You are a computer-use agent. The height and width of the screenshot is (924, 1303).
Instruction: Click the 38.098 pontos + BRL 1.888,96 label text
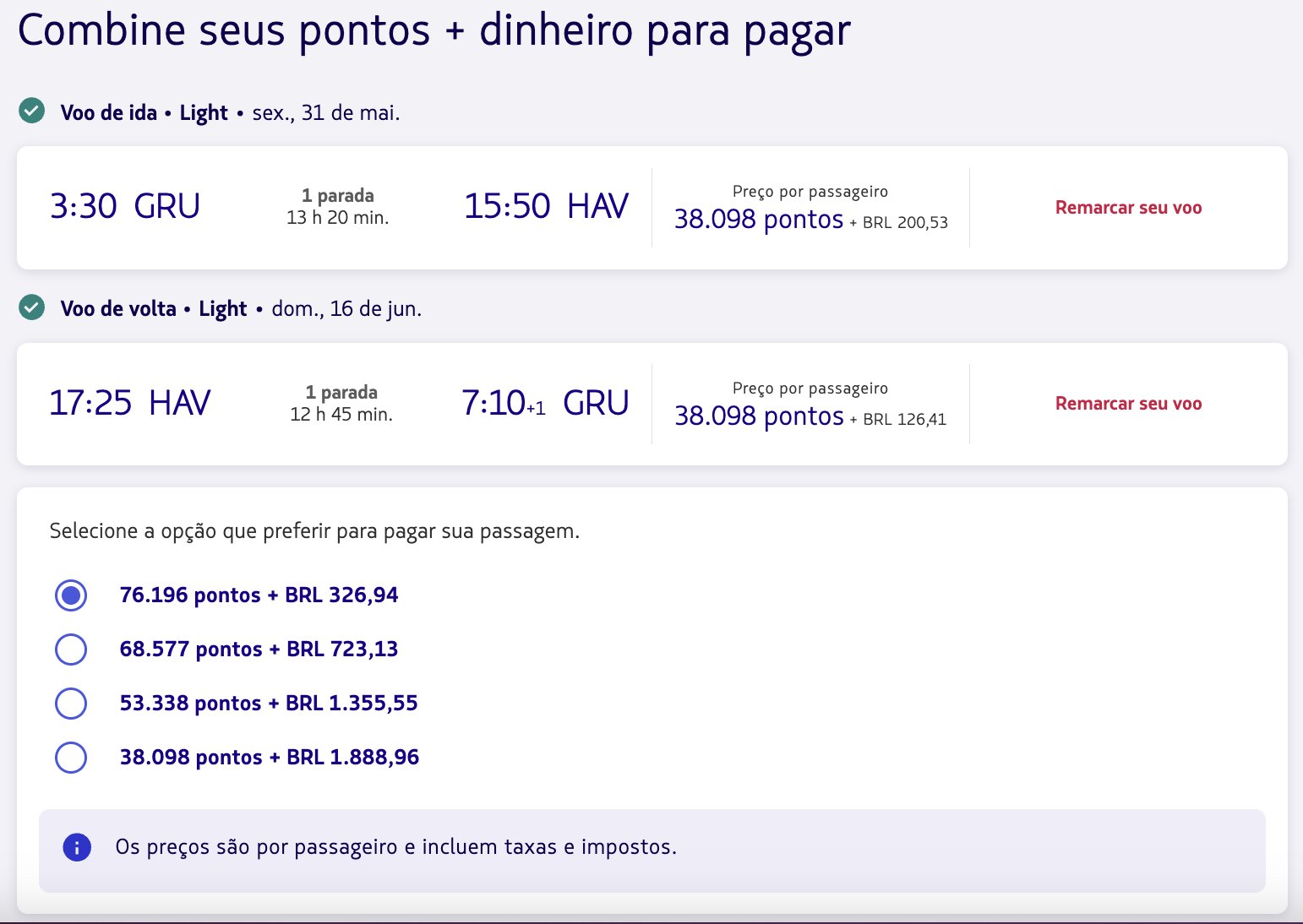[x=269, y=758]
